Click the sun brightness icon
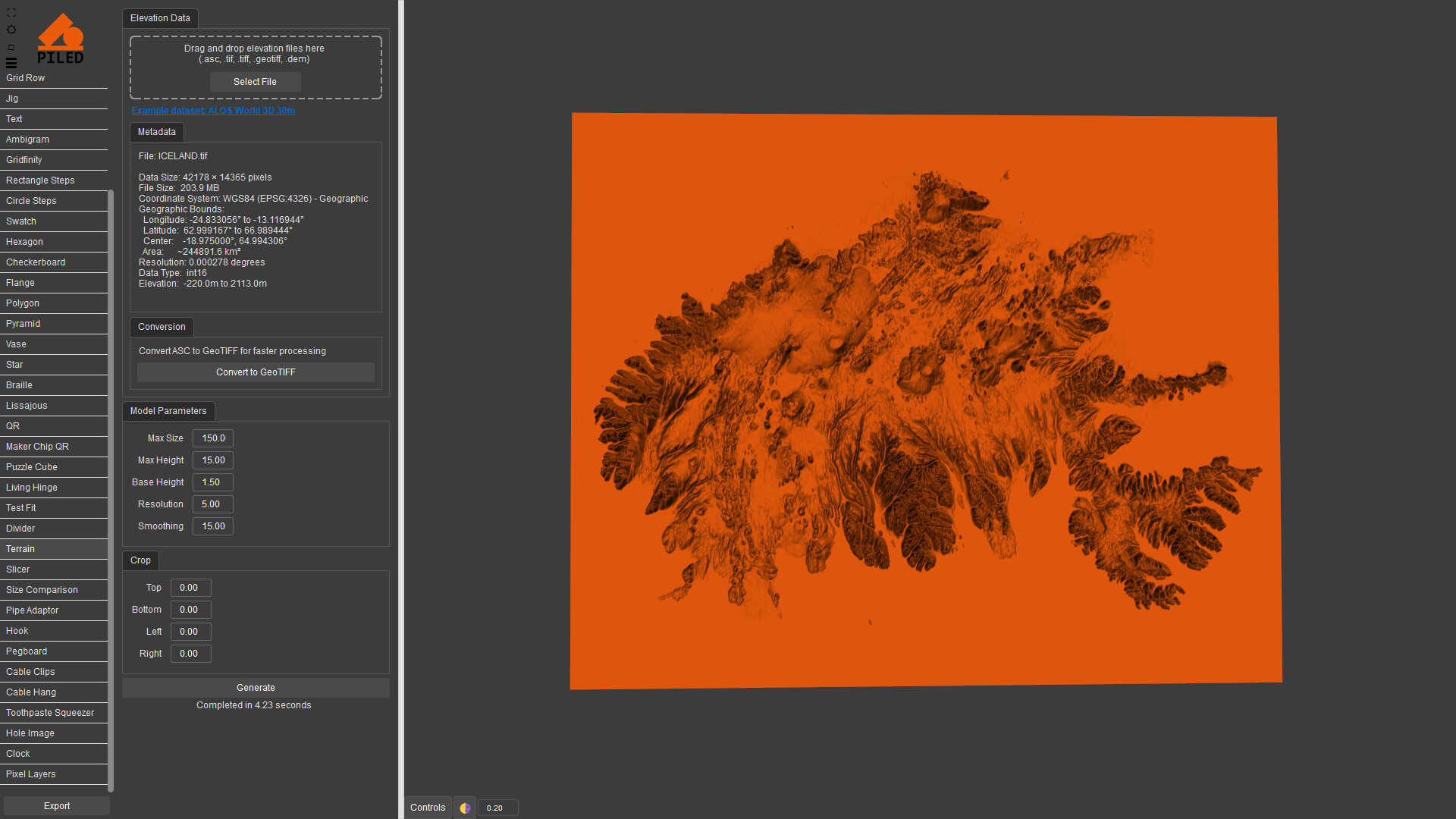Viewport: 1456px width, 819px height. (x=11, y=30)
